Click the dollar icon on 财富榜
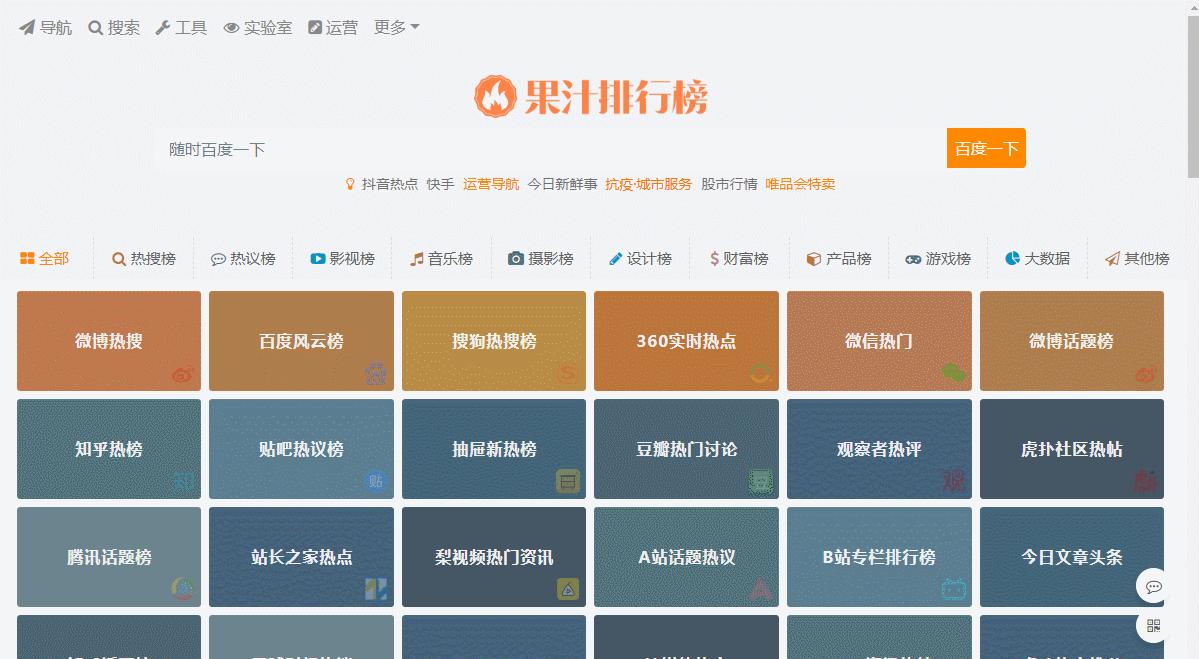This screenshot has width=1199, height=659. click(x=715, y=258)
